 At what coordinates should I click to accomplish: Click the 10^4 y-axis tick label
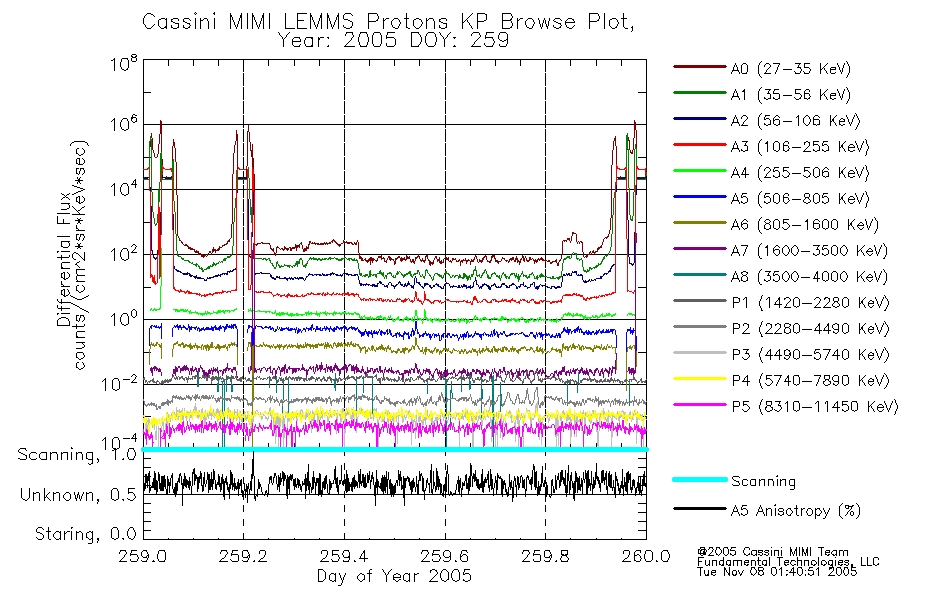pyautogui.click(x=124, y=190)
